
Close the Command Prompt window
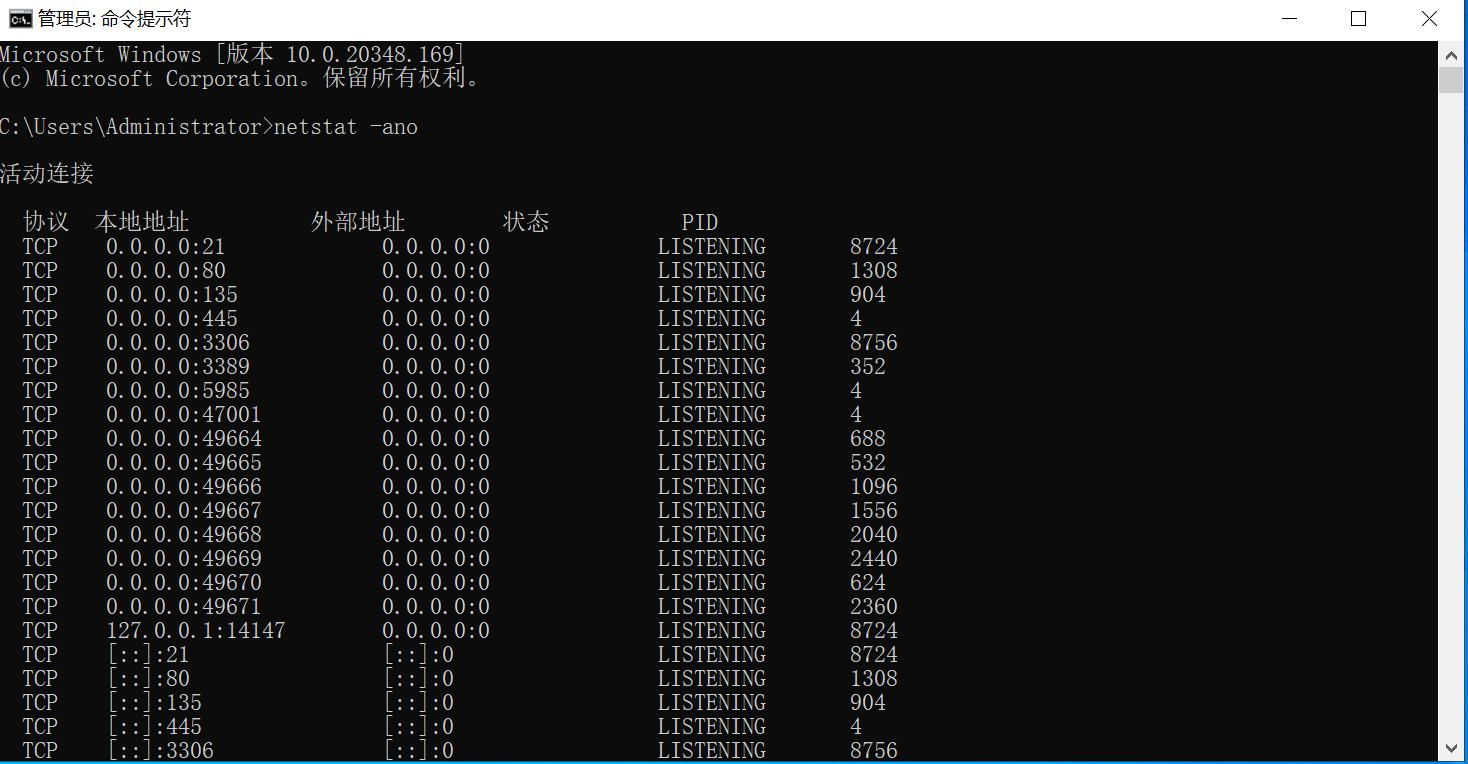(1430, 19)
